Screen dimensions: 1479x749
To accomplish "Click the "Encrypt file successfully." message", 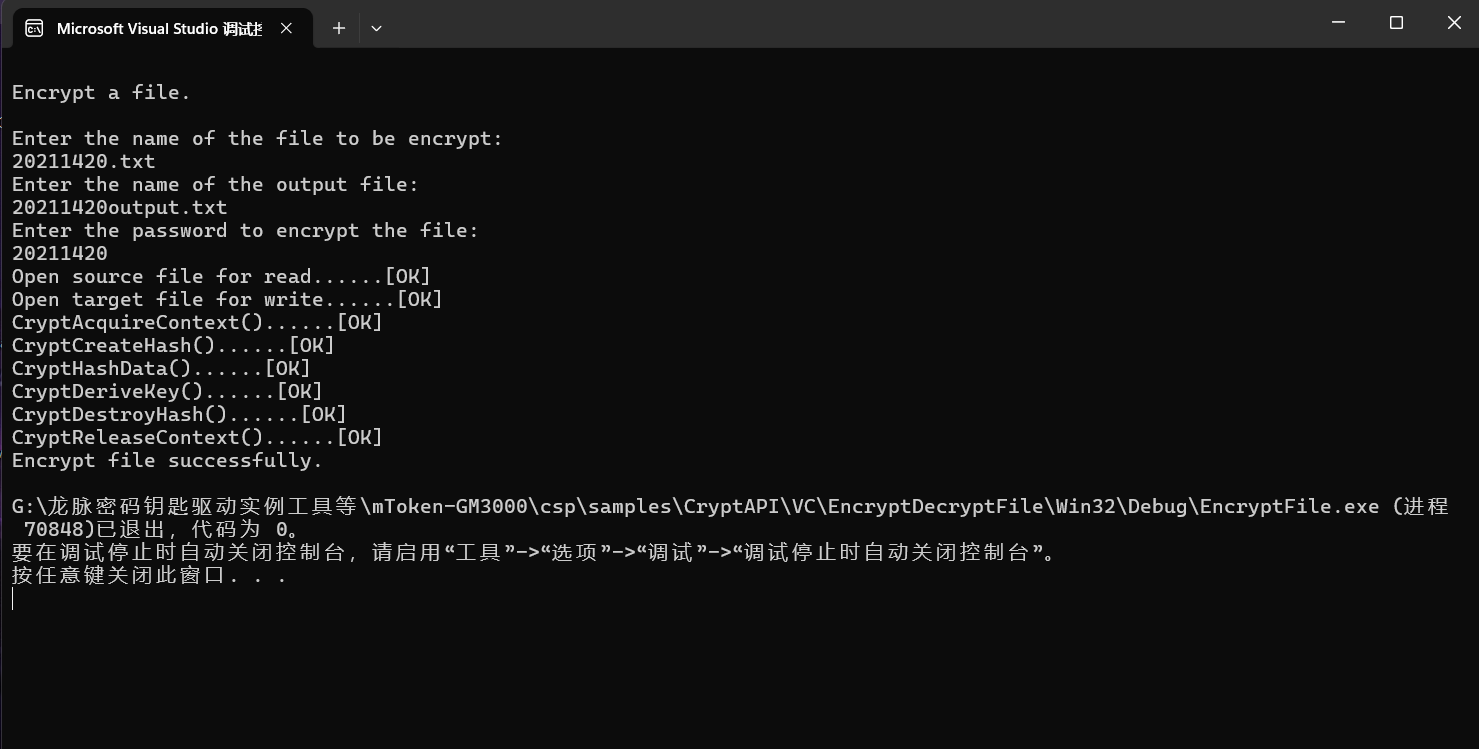I will click(x=167, y=460).
